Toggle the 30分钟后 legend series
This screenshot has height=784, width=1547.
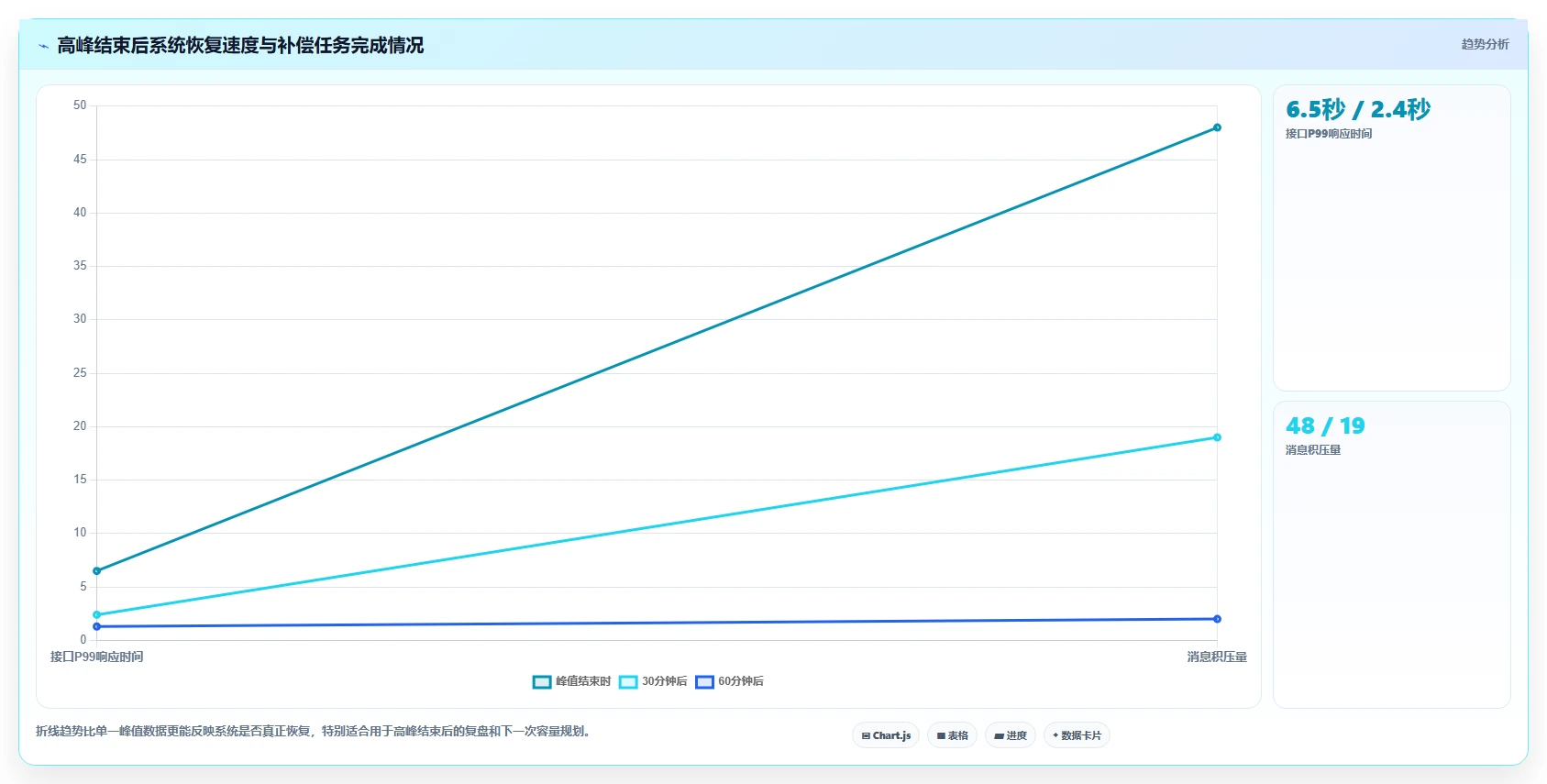[x=653, y=681]
